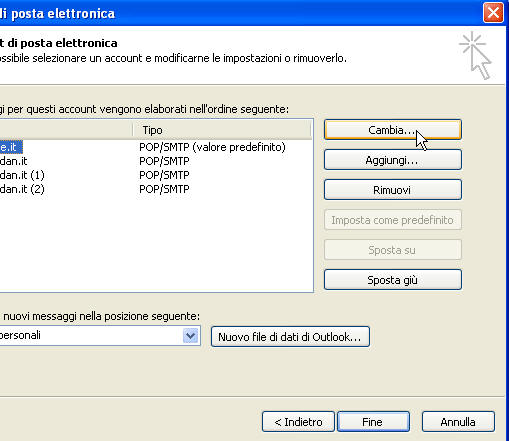The width and height of the screenshot is (509, 441).
Task: Click the disabled Imposta come predefinito button
Action: [393, 220]
